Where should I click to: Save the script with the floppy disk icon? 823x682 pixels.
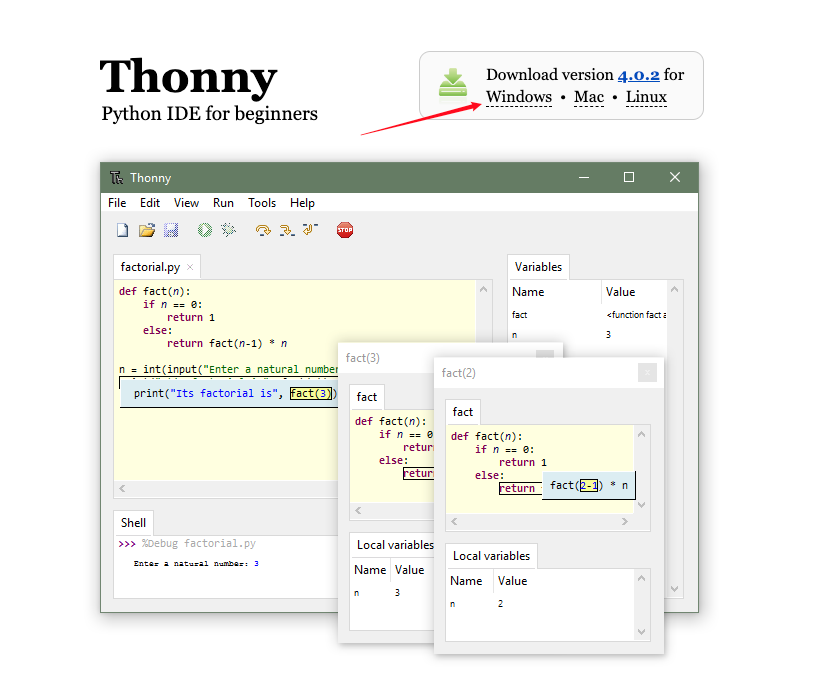click(171, 230)
